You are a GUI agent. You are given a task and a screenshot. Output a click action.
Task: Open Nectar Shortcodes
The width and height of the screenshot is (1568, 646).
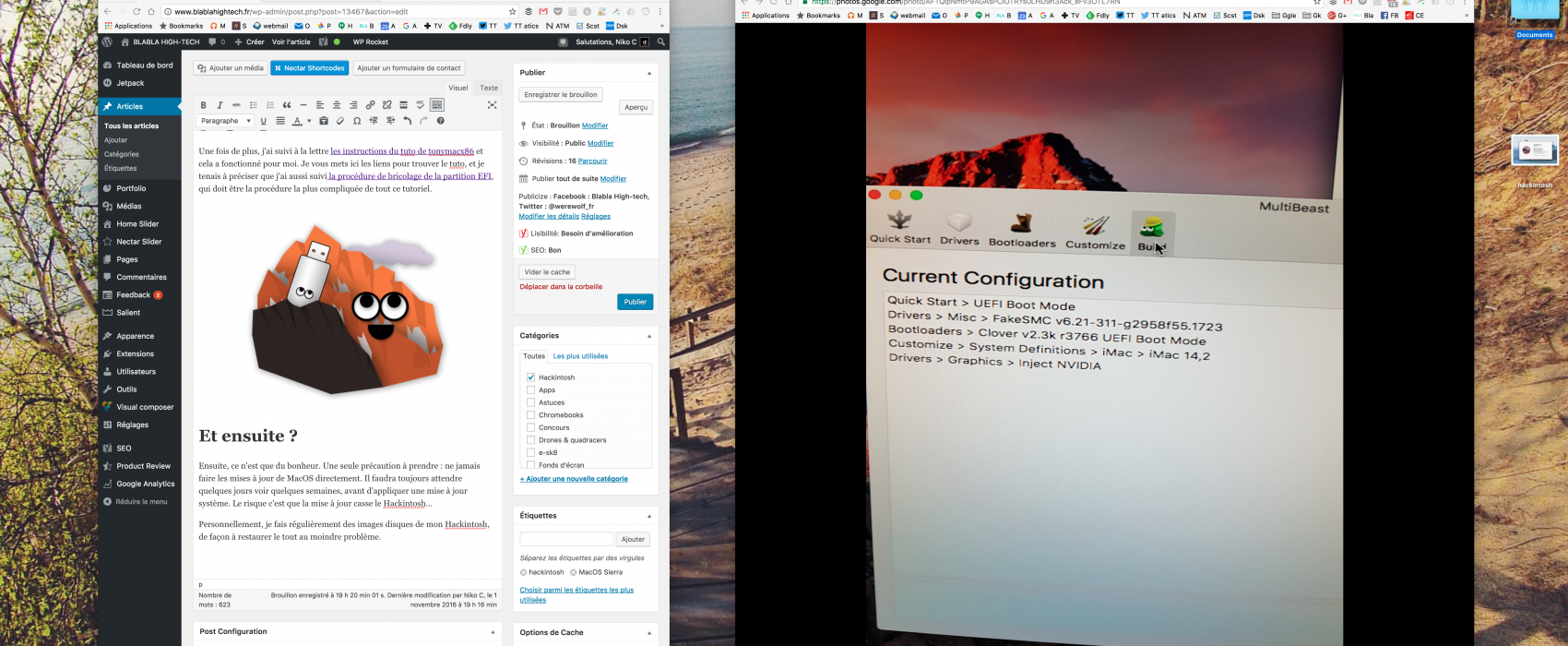[x=309, y=68]
